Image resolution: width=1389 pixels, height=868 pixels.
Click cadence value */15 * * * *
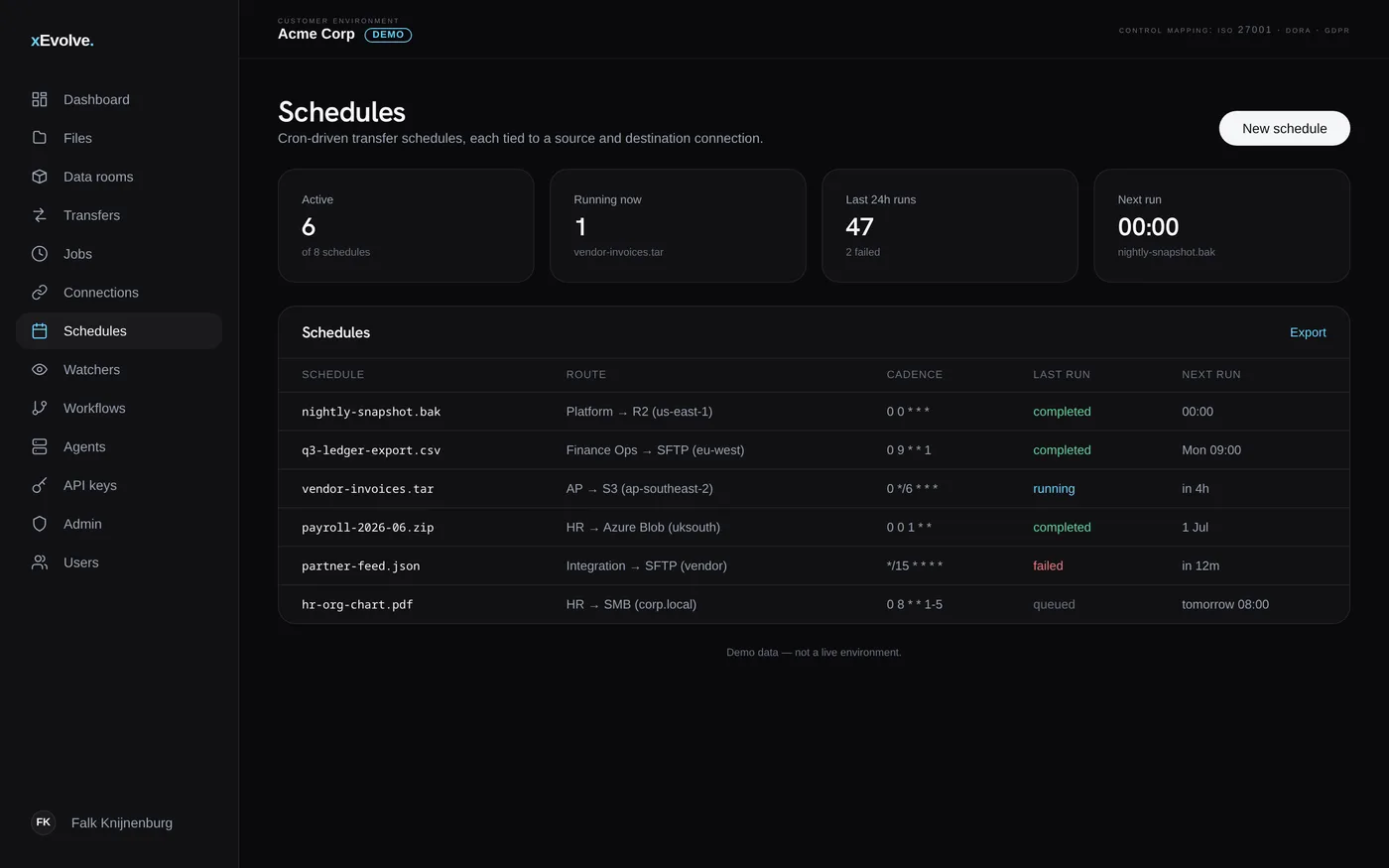915,566
